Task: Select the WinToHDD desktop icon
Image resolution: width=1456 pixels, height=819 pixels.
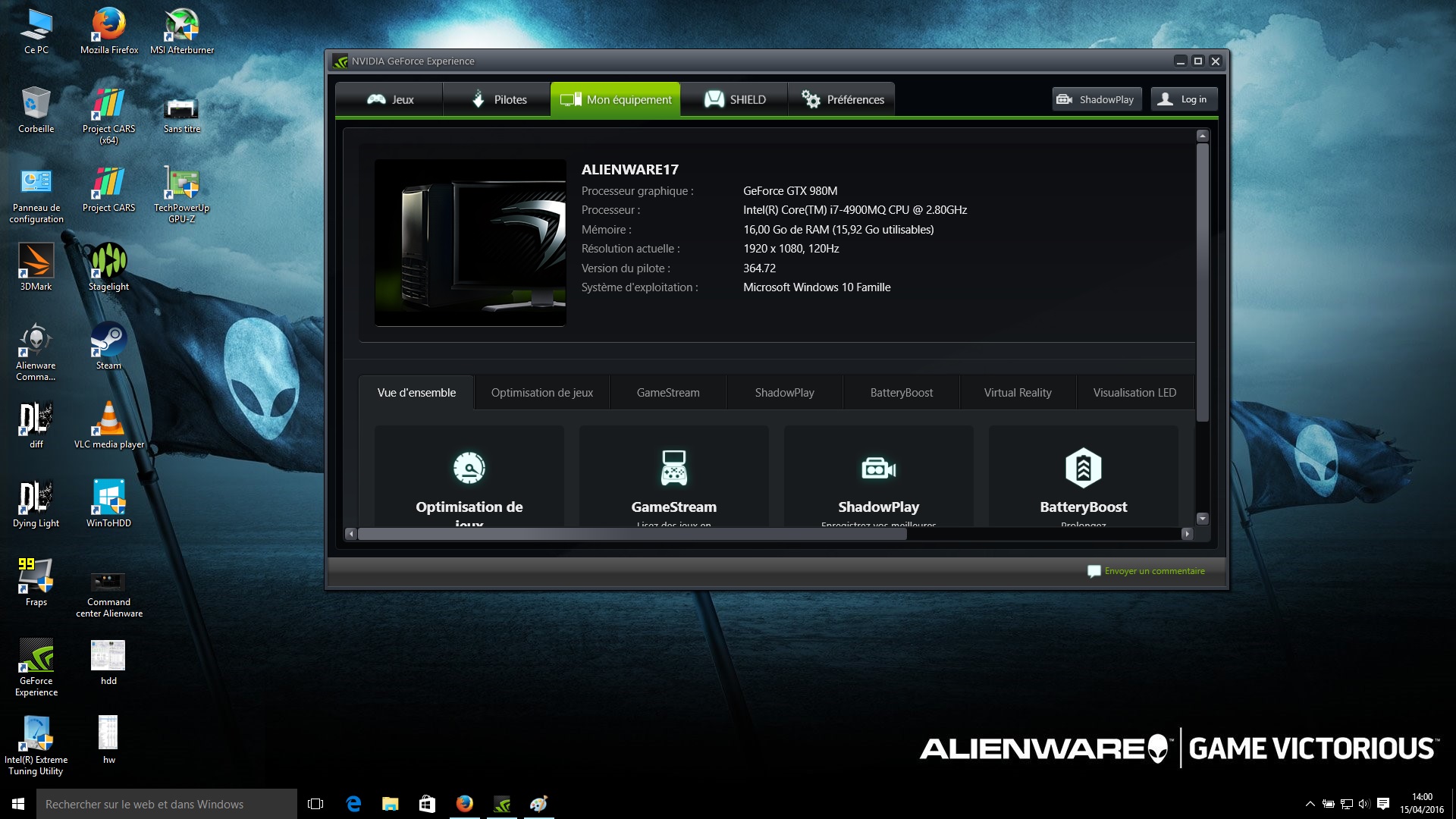Action: pos(109,504)
